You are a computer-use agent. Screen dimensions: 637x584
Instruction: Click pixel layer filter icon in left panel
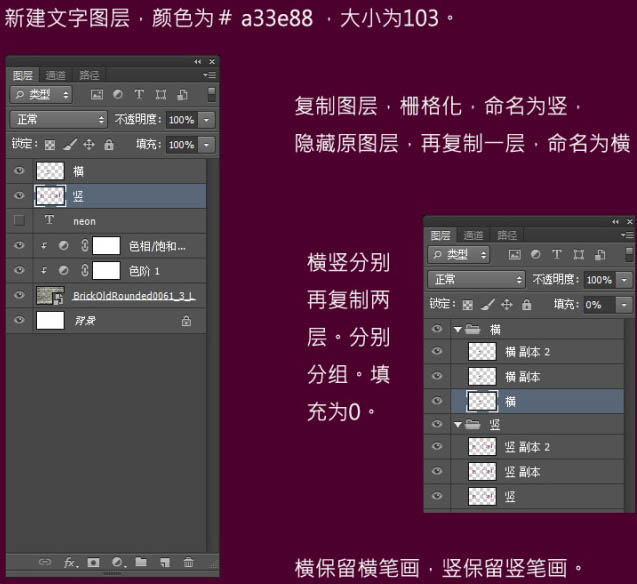[x=97, y=95]
